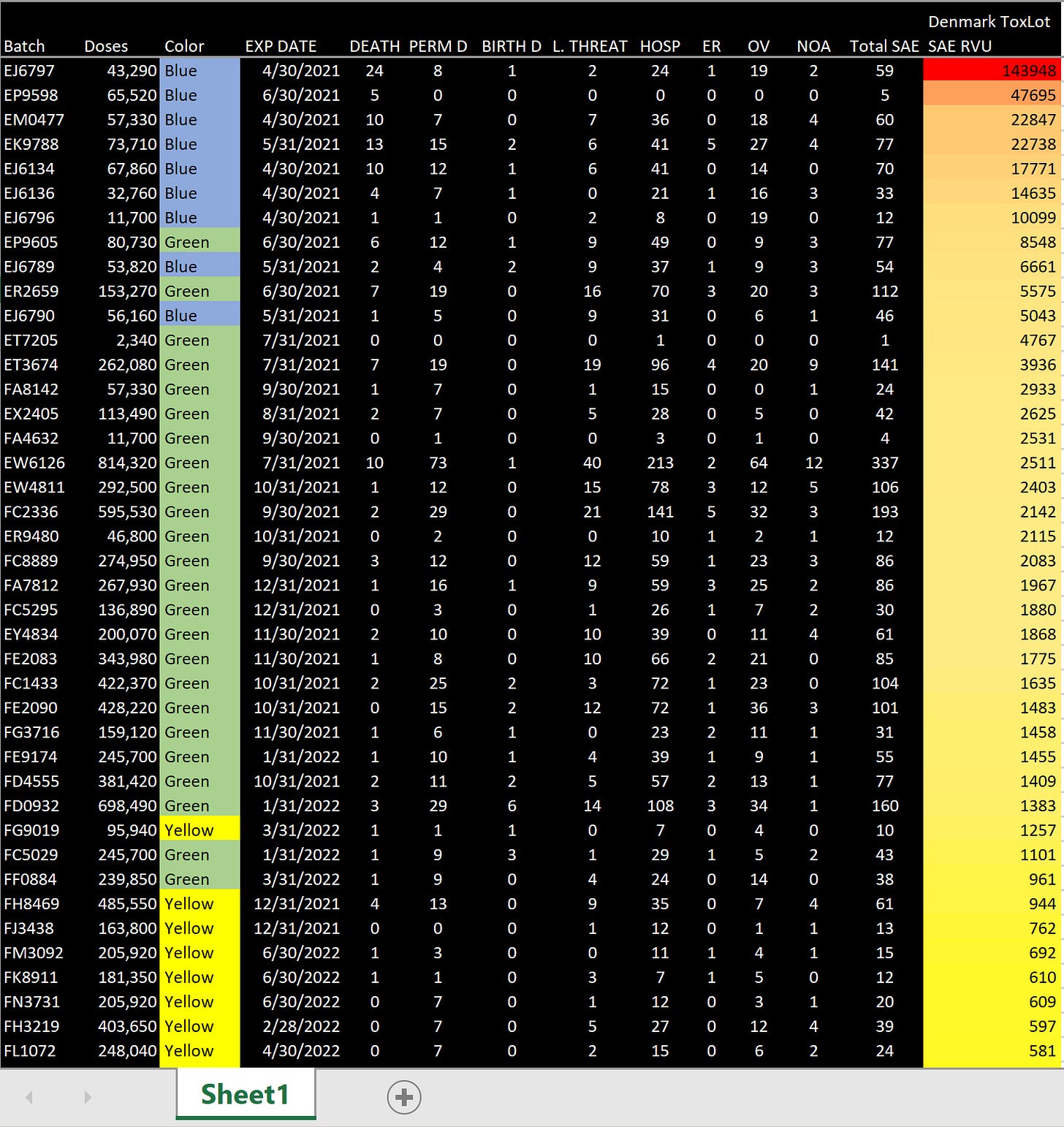This screenshot has height=1127, width=1064.
Task: Select batch cell FA8142
Action: [x=31, y=389]
